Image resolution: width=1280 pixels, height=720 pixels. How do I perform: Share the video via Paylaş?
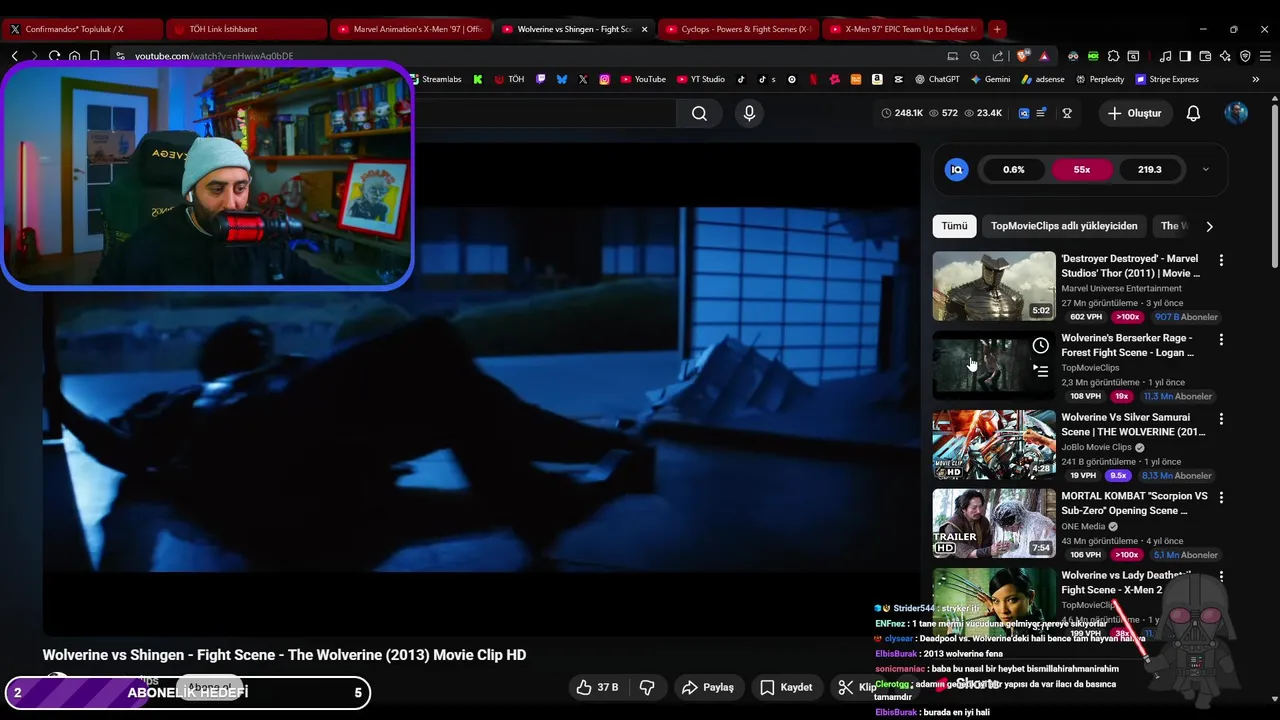(708, 687)
